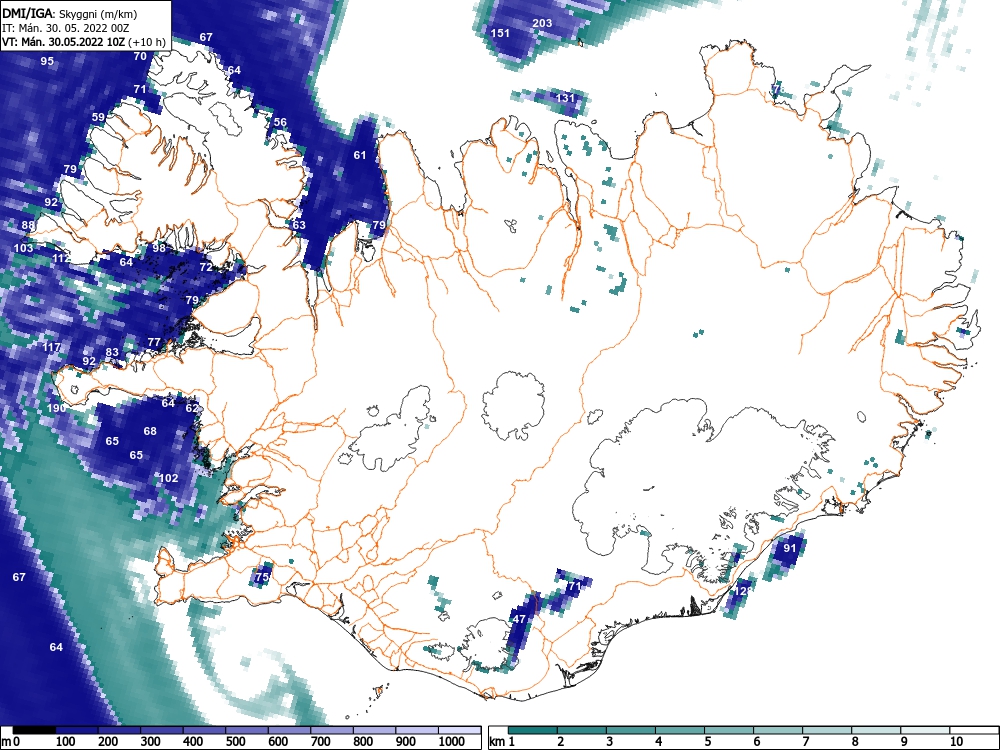Select the darkest teal swatch at km 1
Screen dimensions: 1000x750
pyautogui.click(x=533, y=730)
